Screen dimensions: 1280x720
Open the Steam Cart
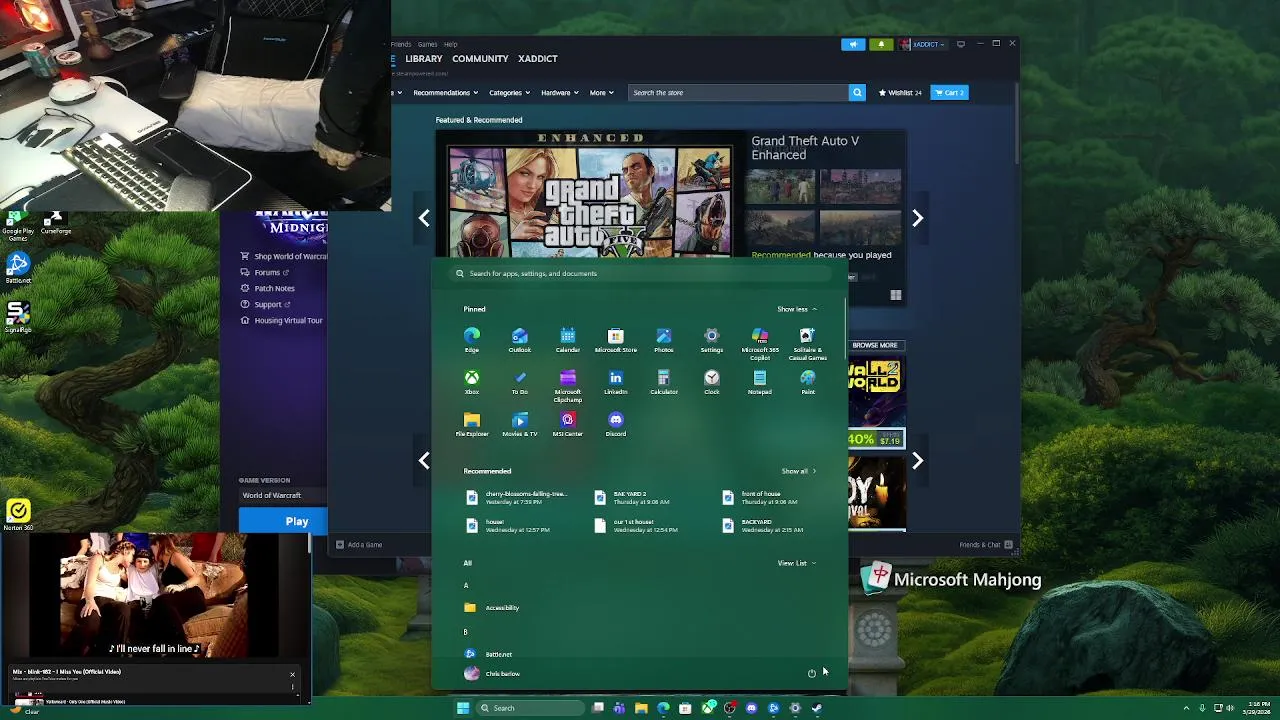tap(949, 92)
